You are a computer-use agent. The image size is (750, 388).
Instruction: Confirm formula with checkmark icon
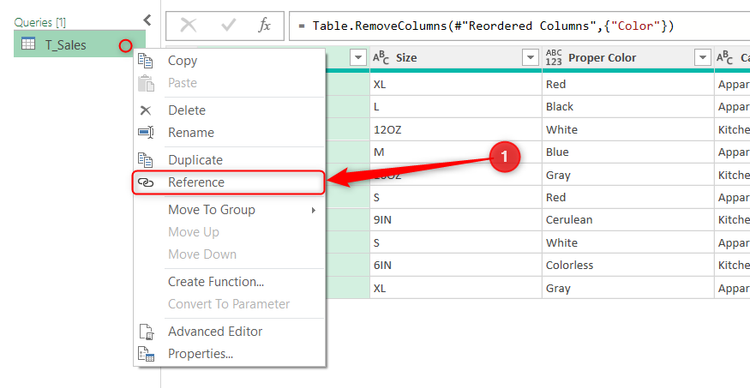[x=228, y=26]
